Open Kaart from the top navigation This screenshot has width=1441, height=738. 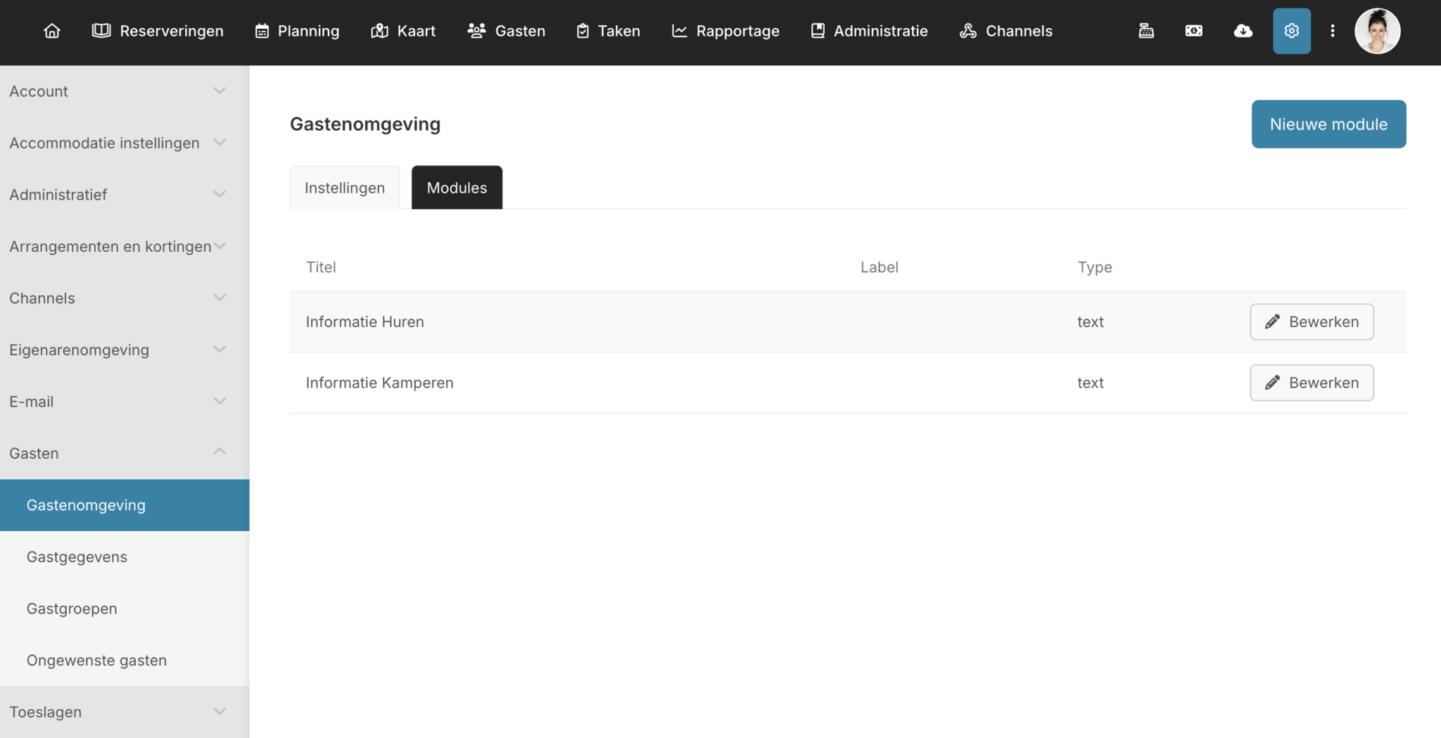pos(403,31)
